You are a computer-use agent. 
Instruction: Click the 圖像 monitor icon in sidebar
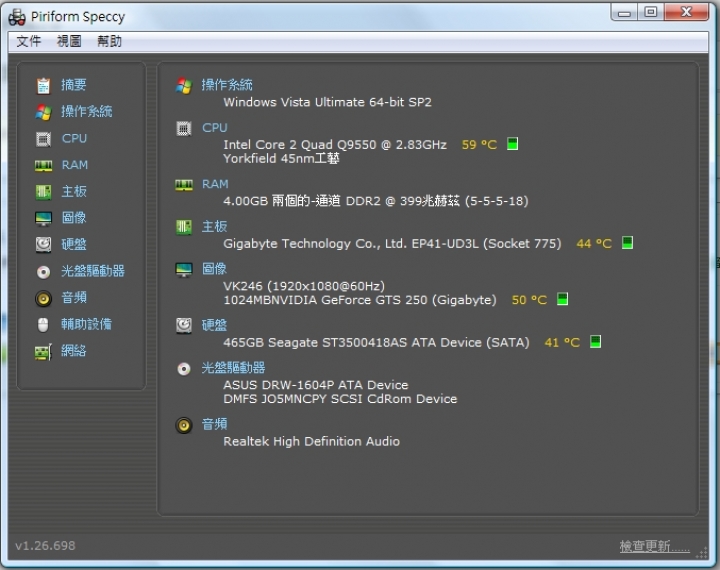pyautogui.click(x=43, y=219)
